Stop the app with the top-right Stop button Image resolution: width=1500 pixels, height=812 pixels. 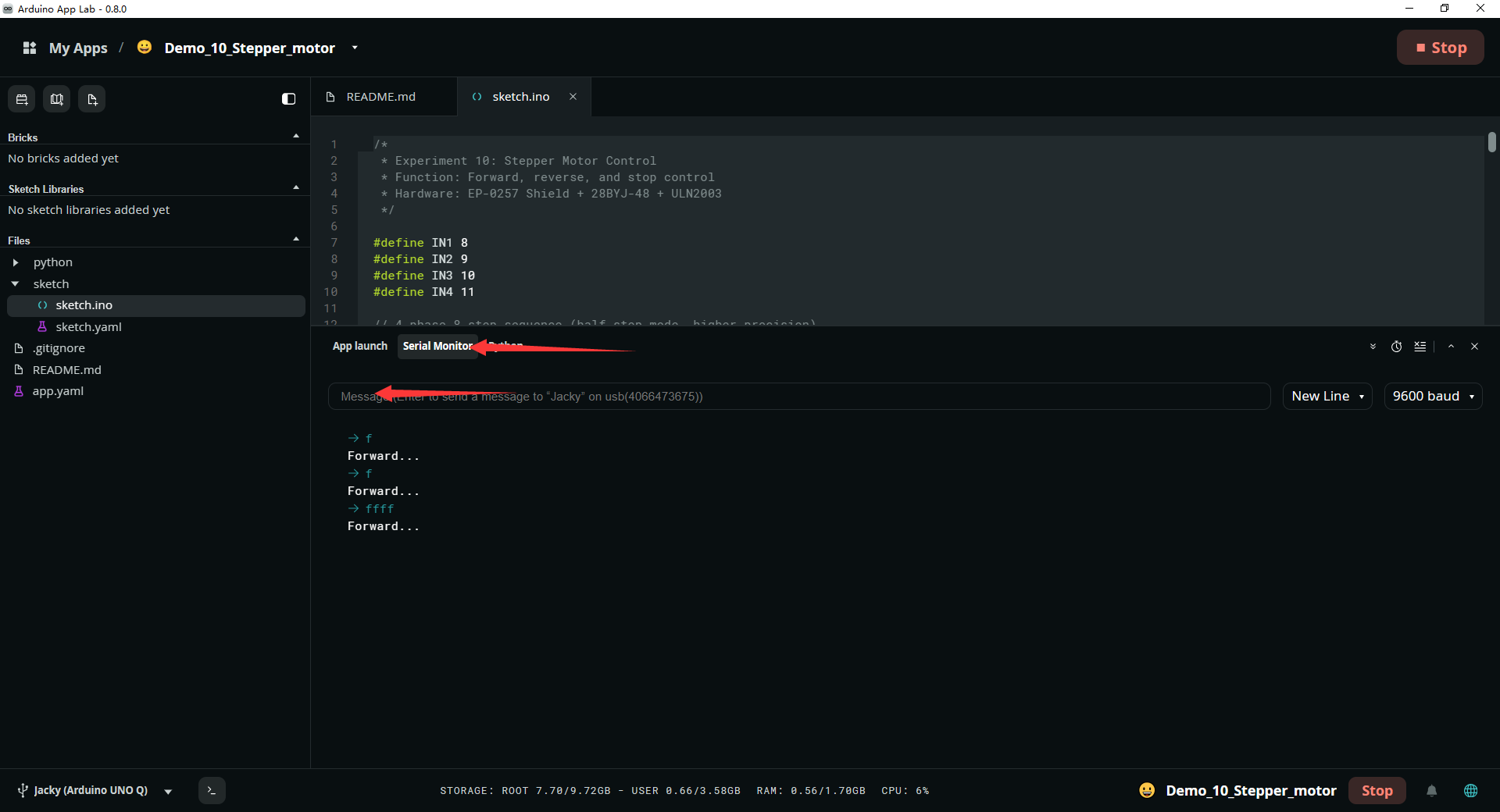click(x=1441, y=48)
